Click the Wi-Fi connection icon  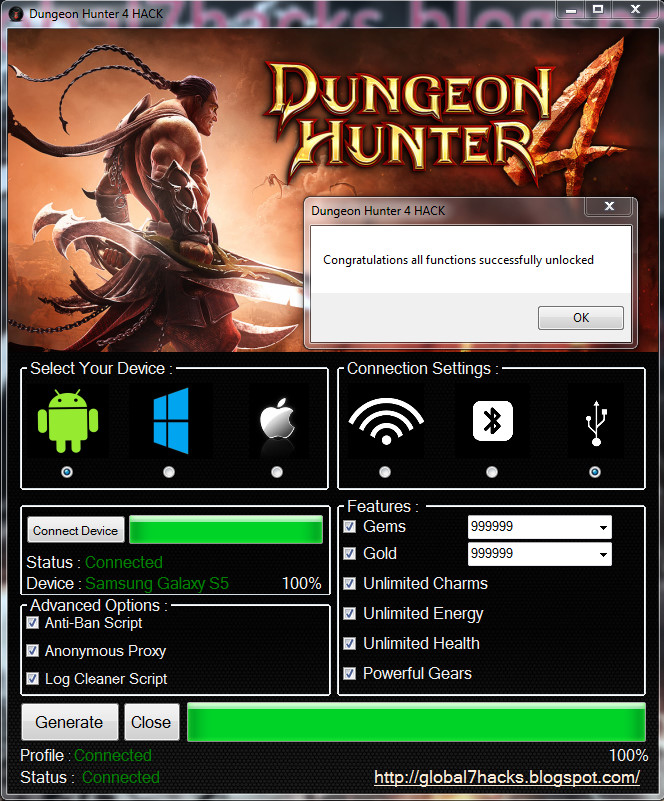386,421
